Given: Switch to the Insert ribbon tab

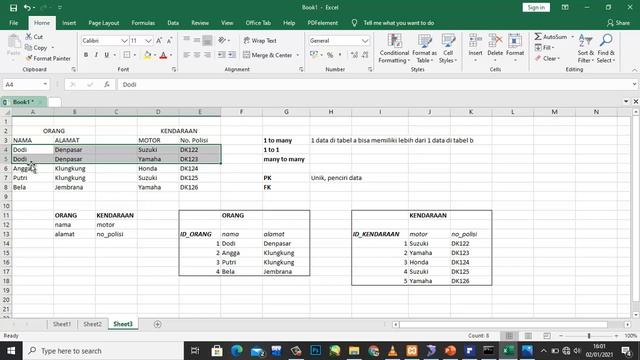Looking at the screenshot, I should (x=69, y=23).
